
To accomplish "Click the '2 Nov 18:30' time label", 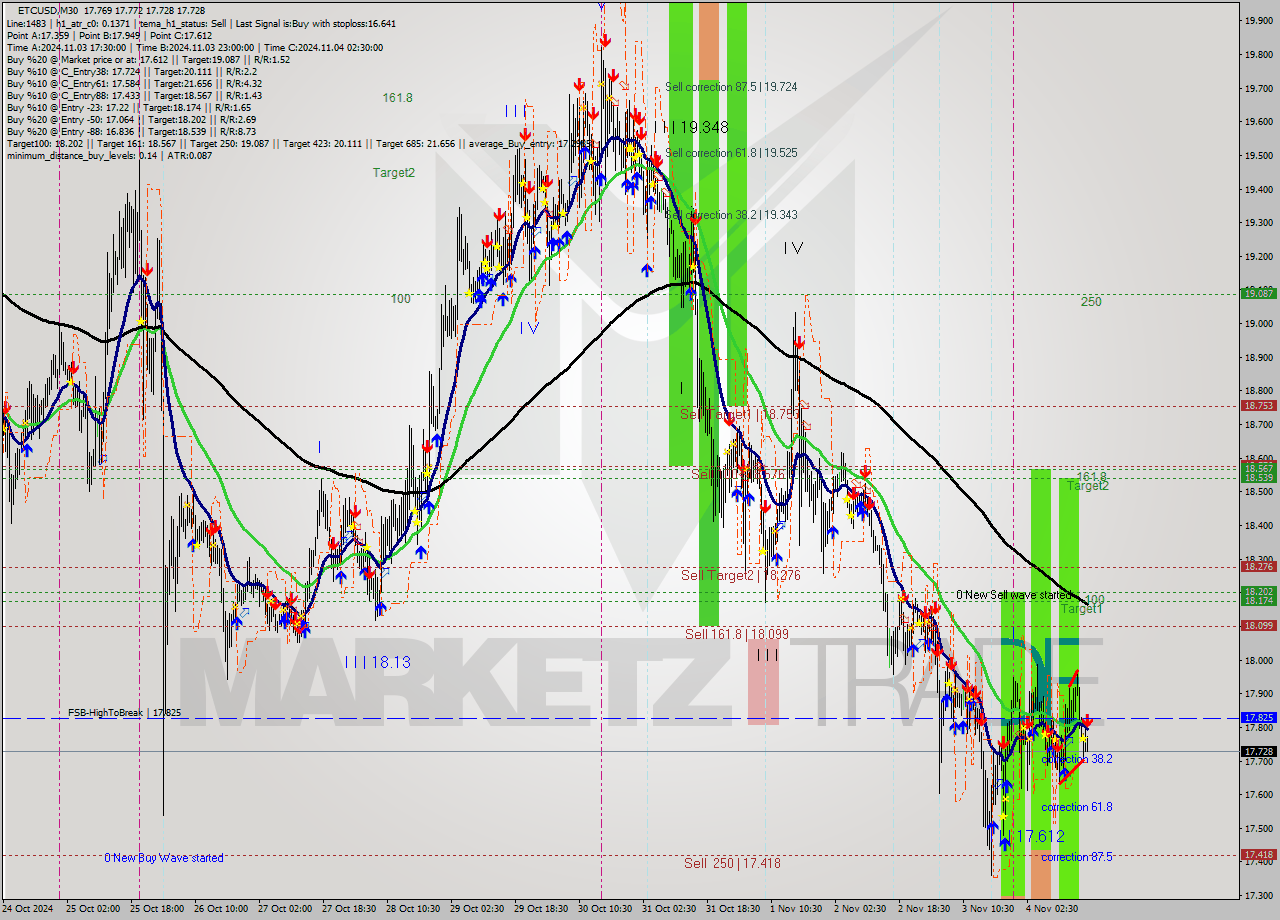I will (x=924, y=909).
